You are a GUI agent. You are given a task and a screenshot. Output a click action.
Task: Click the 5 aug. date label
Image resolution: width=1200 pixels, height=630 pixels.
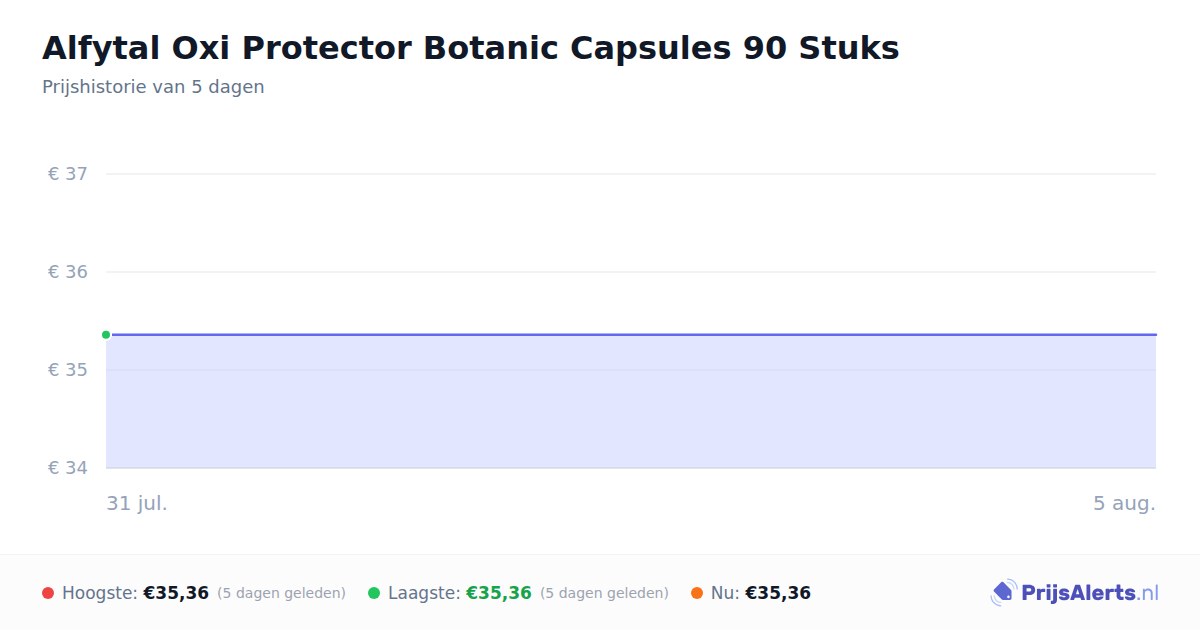click(x=1124, y=503)
